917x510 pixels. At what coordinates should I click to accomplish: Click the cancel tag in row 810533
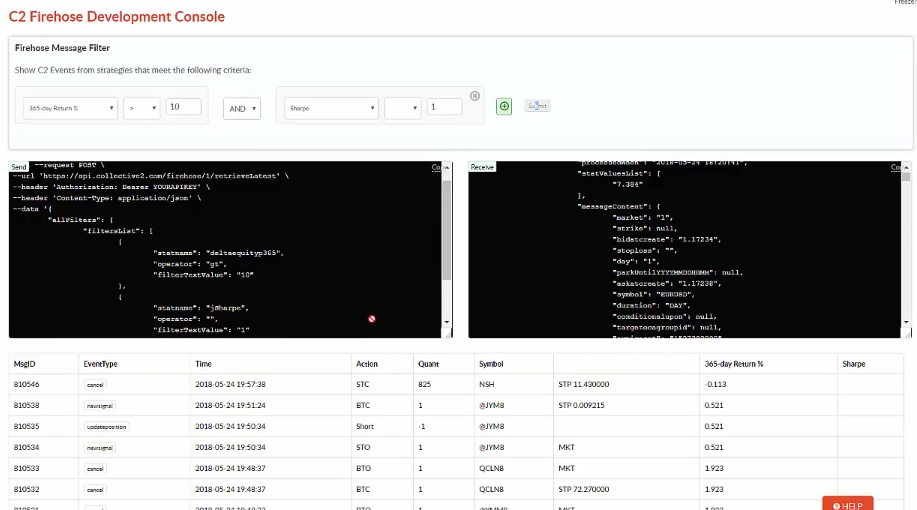pyautogui.click(x=95, y=469)
